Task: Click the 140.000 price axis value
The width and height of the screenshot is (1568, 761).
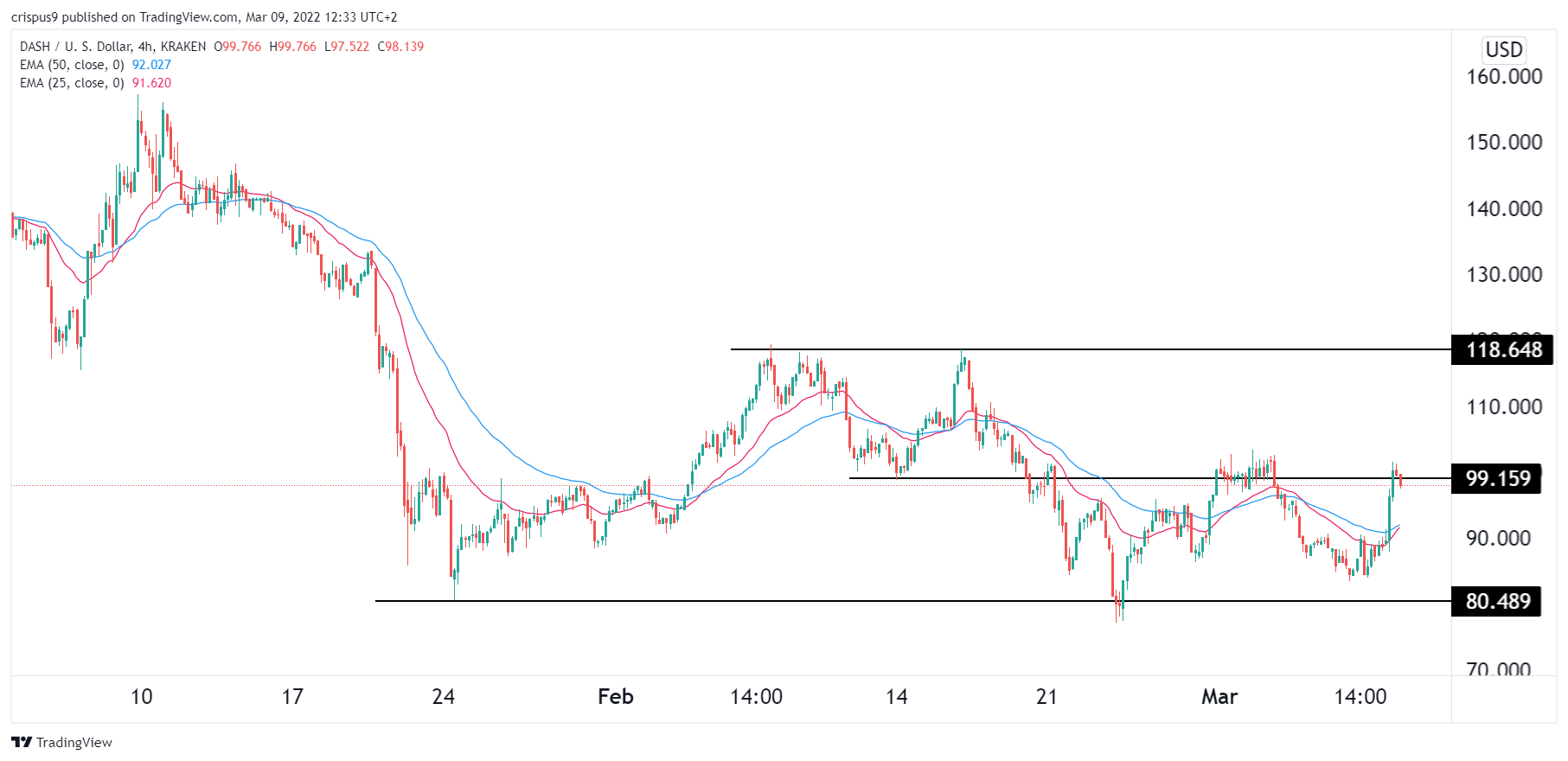Action: (x=1504, y=208)
